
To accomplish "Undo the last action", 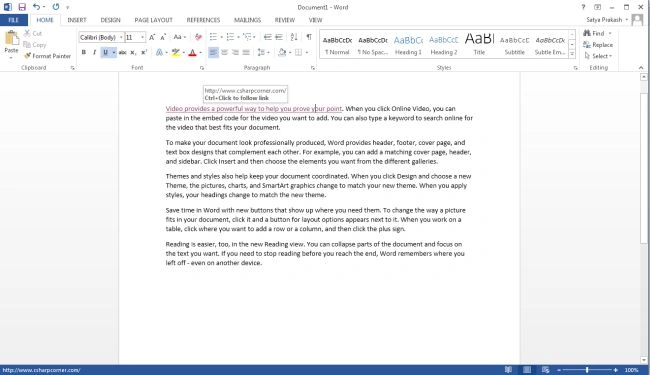I will pos(36,7).
